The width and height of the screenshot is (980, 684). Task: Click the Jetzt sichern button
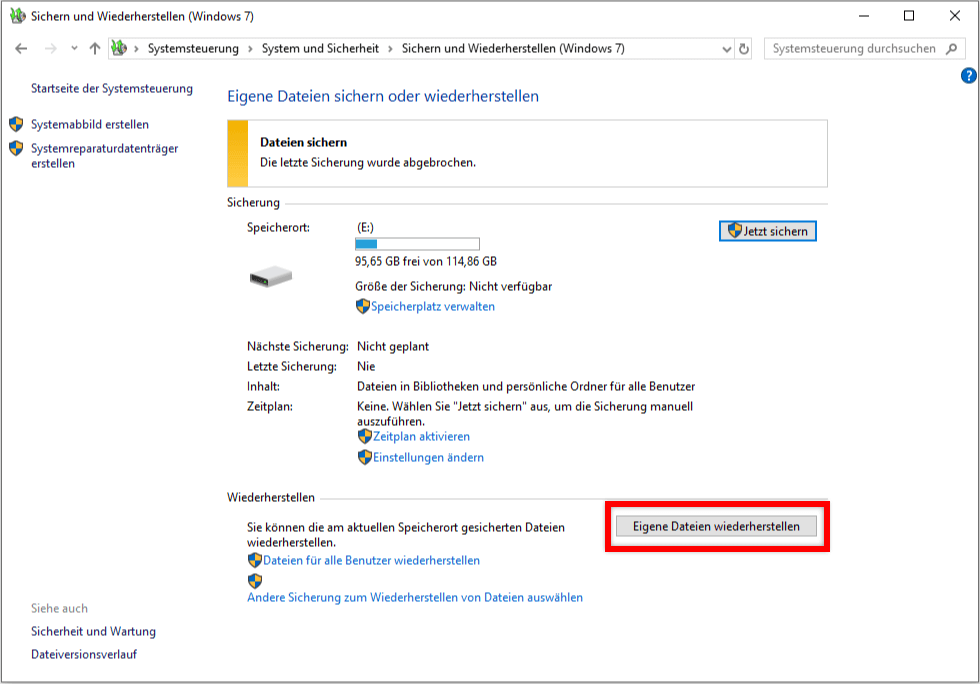pyautogui.click(x=768, y=231)
